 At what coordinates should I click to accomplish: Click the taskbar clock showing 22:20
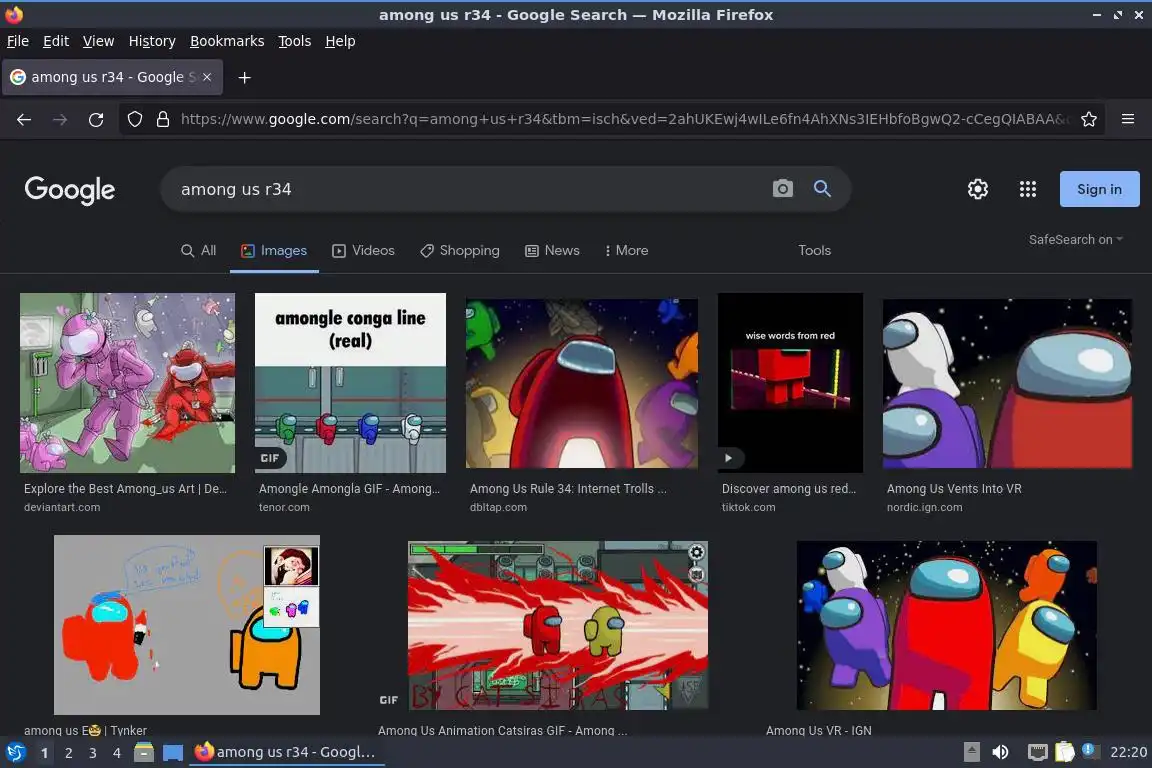1128,752
